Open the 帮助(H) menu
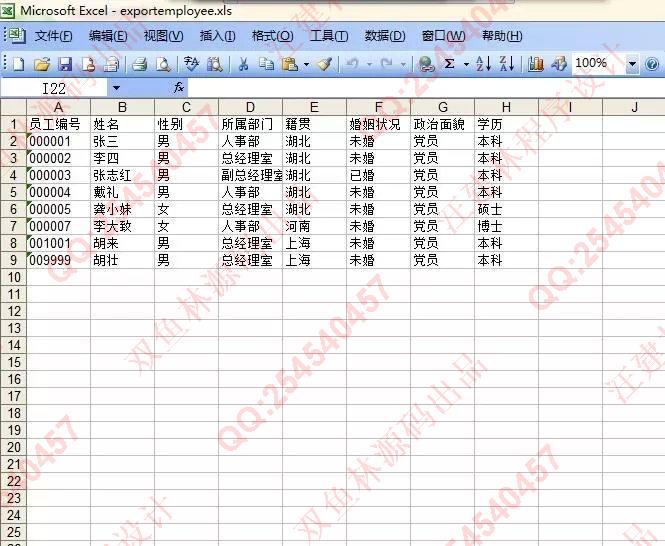Viewport: 665px width, 546px height. point(502,36)
